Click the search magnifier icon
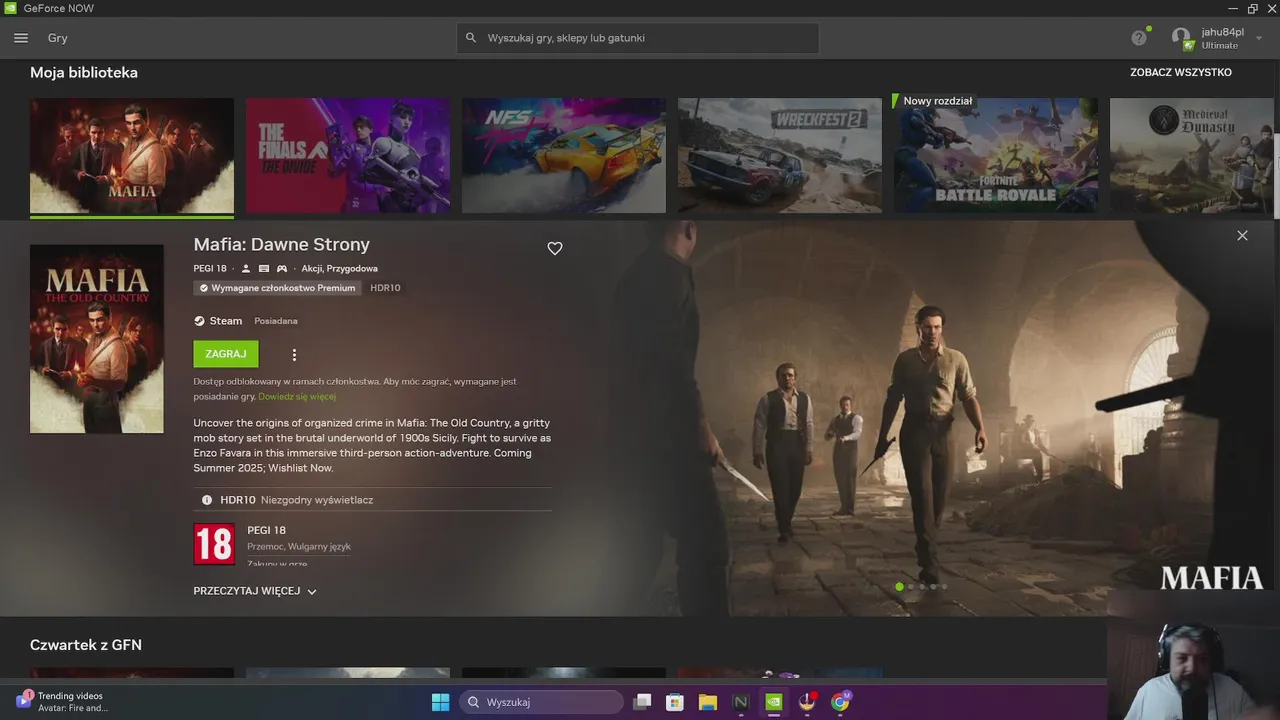Screen dimensions: 1280x720 click(471, 38)
